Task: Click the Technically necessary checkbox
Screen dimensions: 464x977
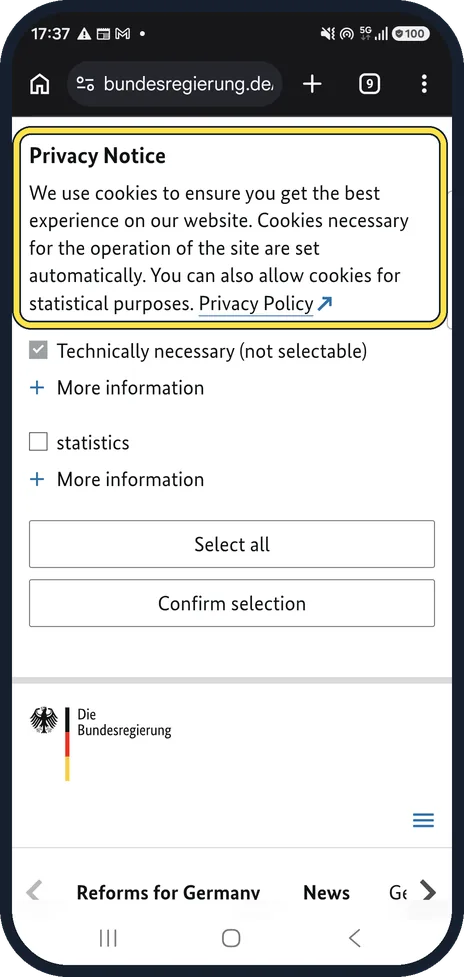Action: tap(39, 351)
